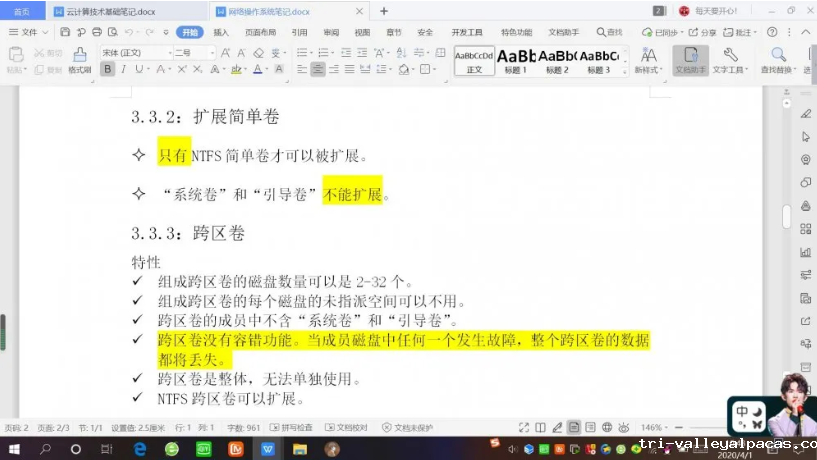The height and width of the screenshot is (460, 817).
Task: Apply superscript with the X² icon
Action: coord(181,69)
